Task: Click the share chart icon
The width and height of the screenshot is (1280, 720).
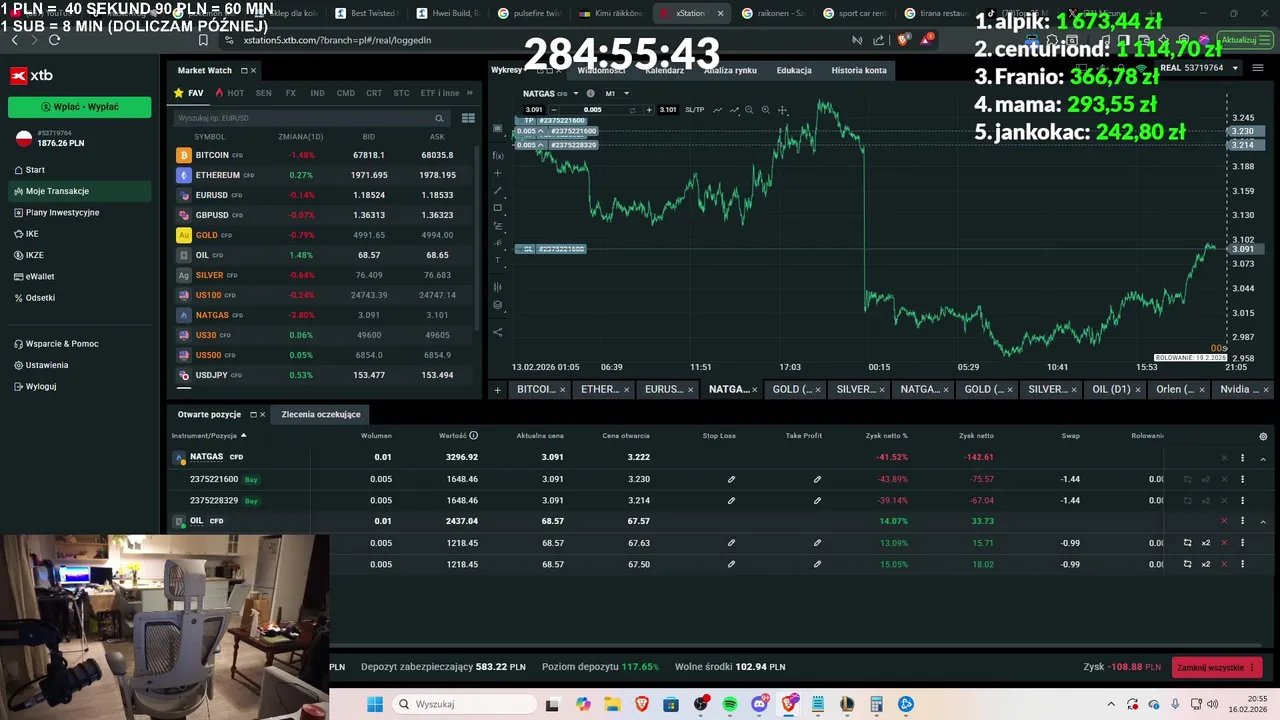Action: coord(498,332)
